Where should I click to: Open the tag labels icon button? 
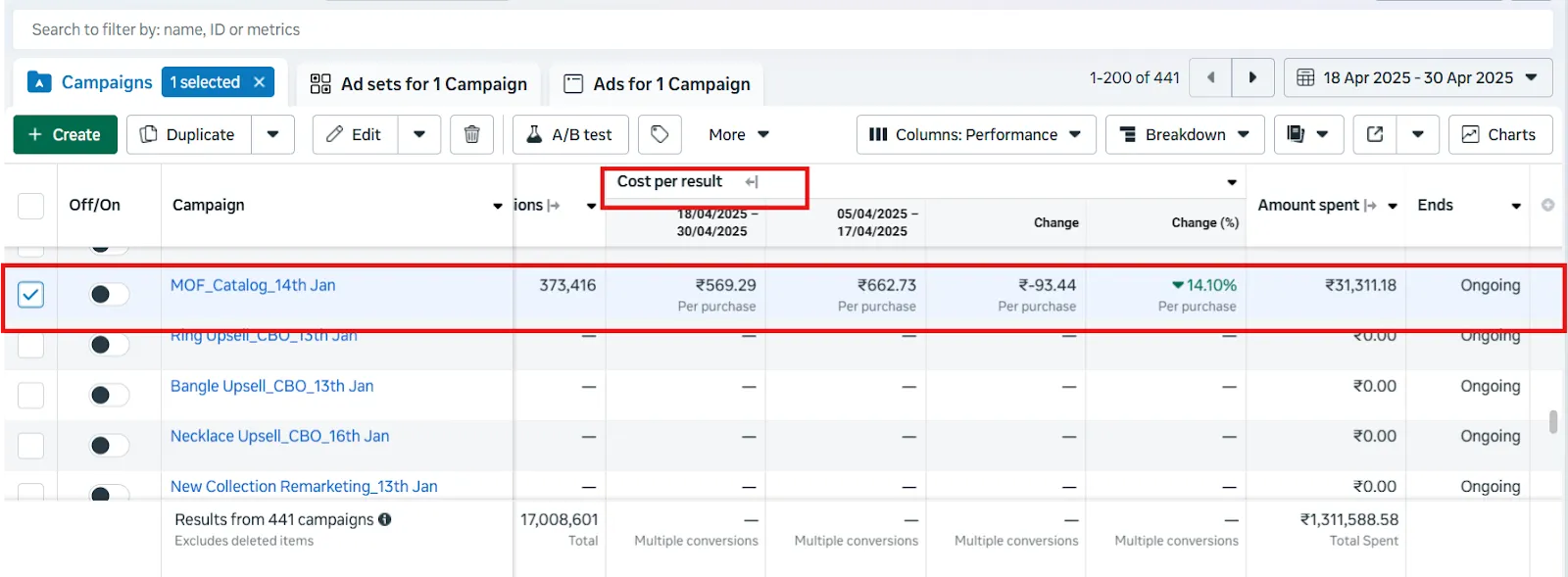coord(660,134)
